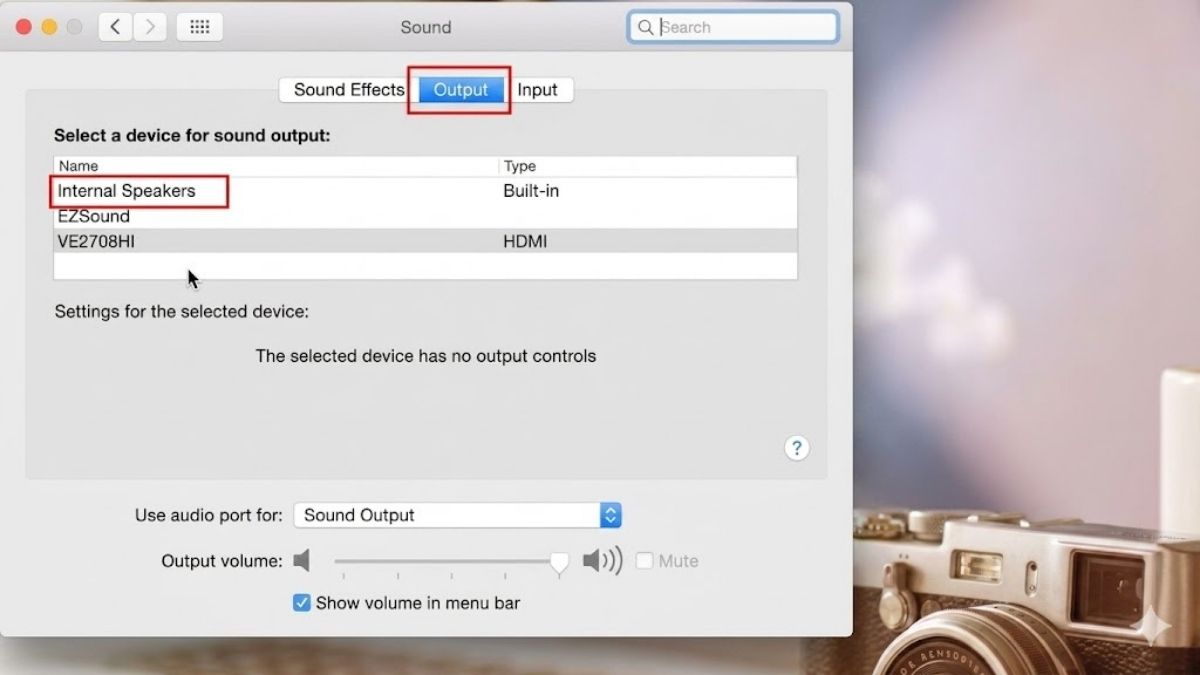Screen dimensions: 1200x675
Task: Click the Output volume slider knob
Action: (560, 563)
